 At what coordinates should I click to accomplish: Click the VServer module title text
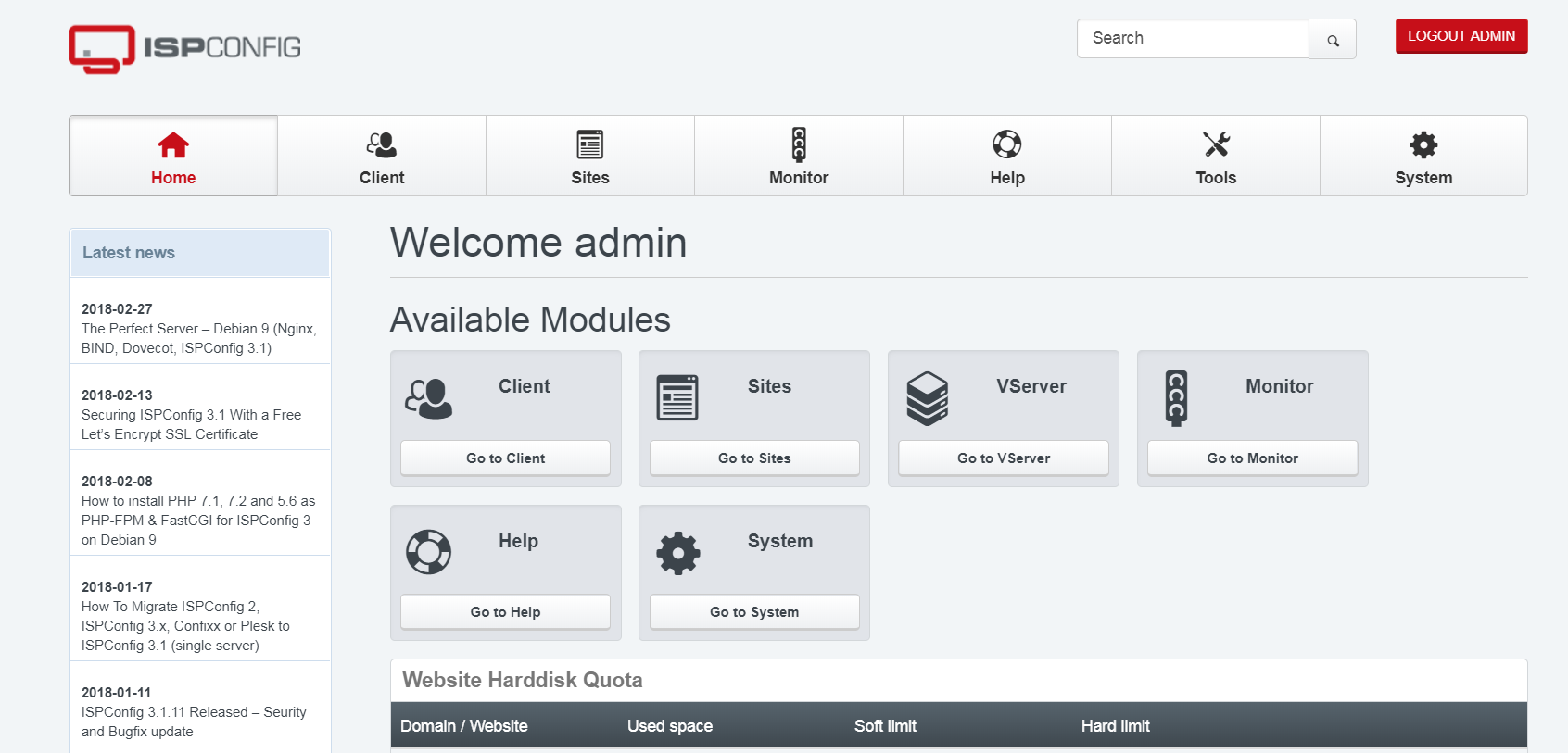tap(1031, 386)
